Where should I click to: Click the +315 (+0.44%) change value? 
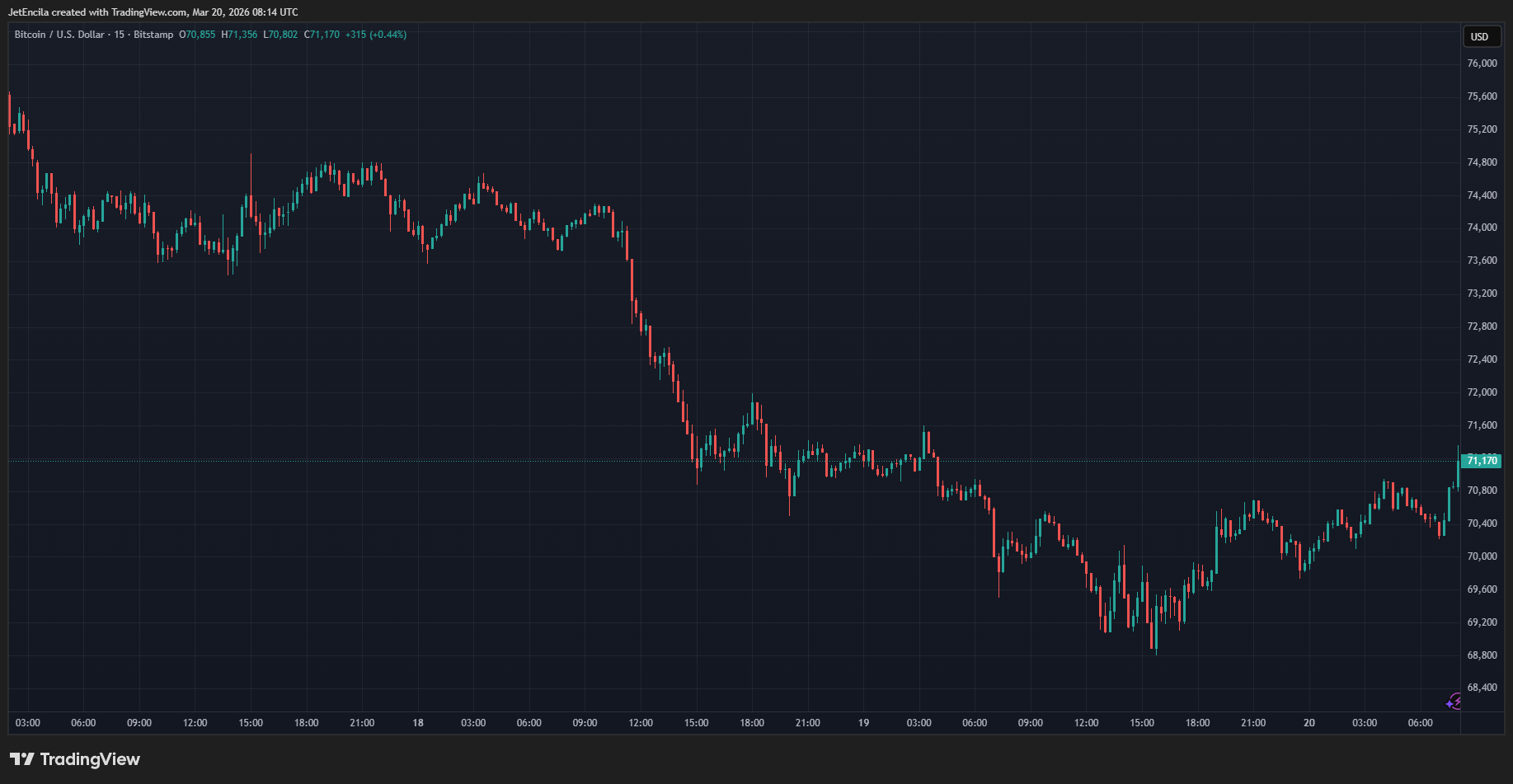pyautogui.click(x=376, y=35)
